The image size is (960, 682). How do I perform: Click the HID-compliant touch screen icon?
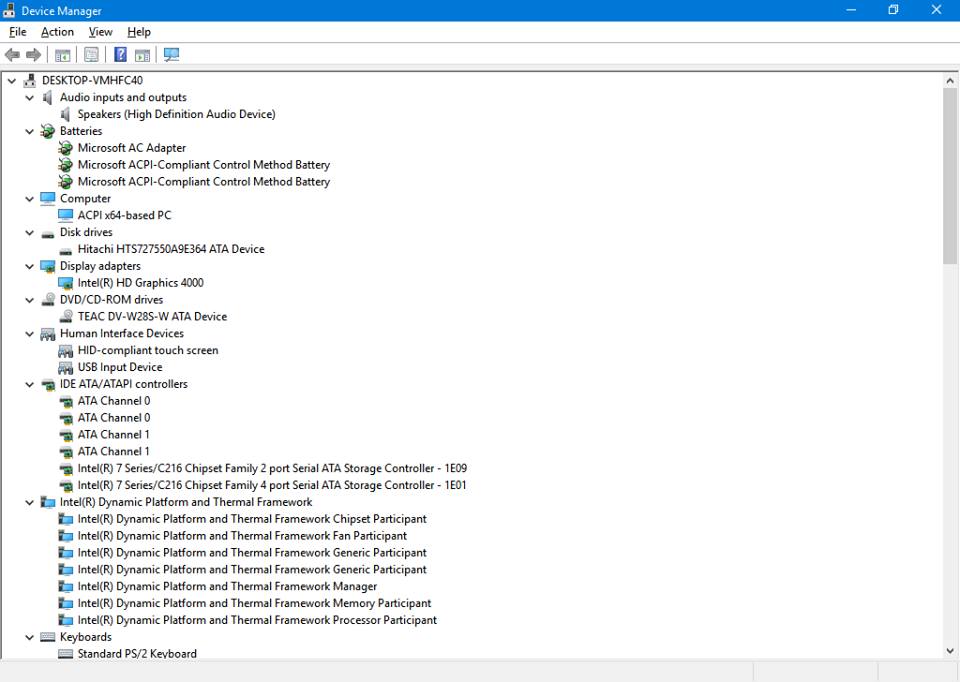(66, 351)
